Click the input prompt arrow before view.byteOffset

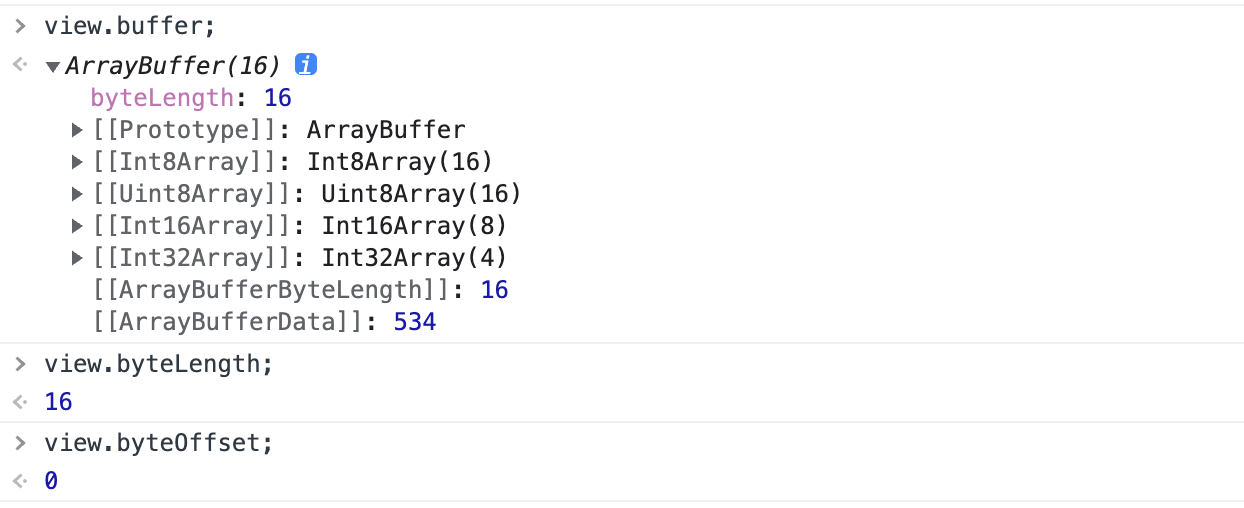pyautogui.click(x=20, y=442)
